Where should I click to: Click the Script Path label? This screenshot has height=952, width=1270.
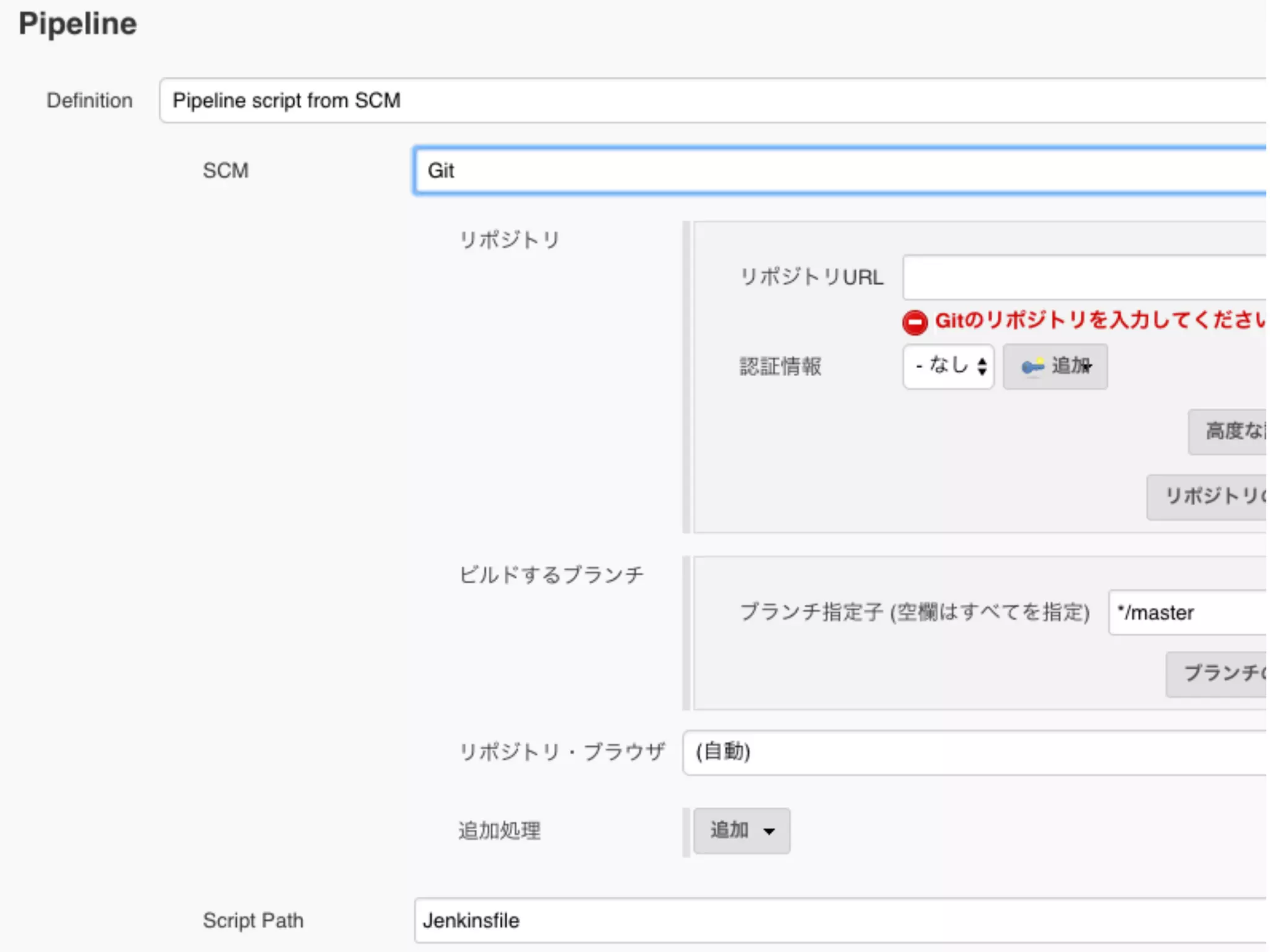click(253, 920)
